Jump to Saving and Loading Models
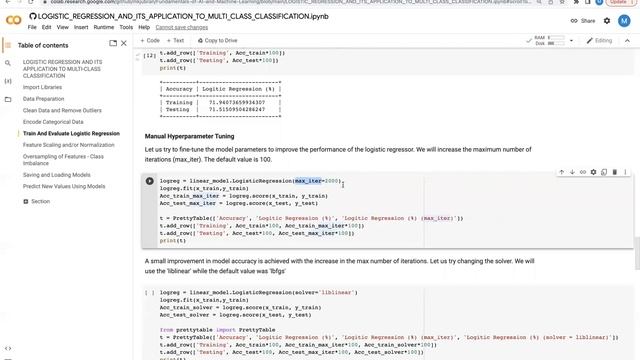640x360 pixels. 57,175
